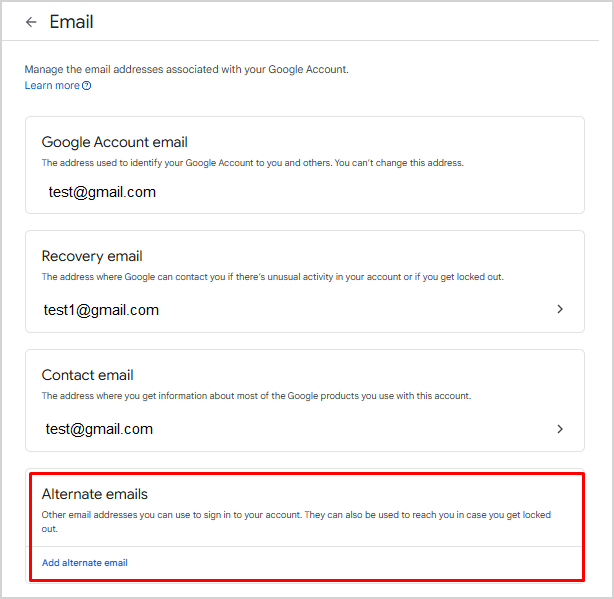Image resolution: width=614 pixels, height=599 pixels.
Task: Click the Email page title
Action: pos(72,22)
